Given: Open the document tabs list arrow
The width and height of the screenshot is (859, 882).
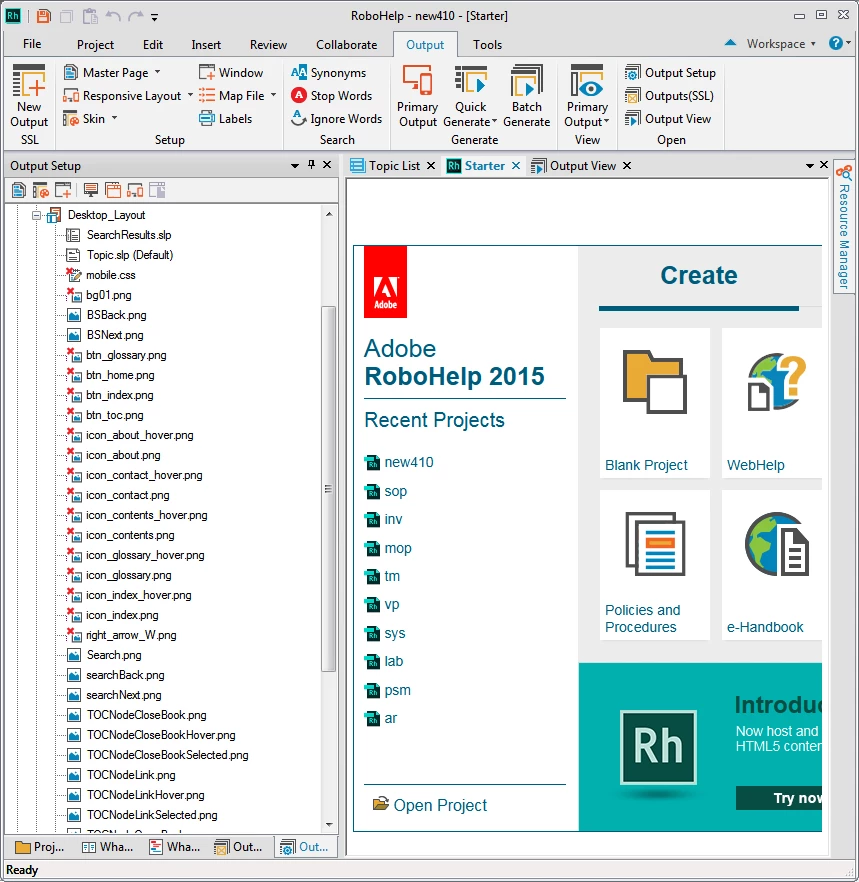Looking at the screenshot, I should 809,166.
